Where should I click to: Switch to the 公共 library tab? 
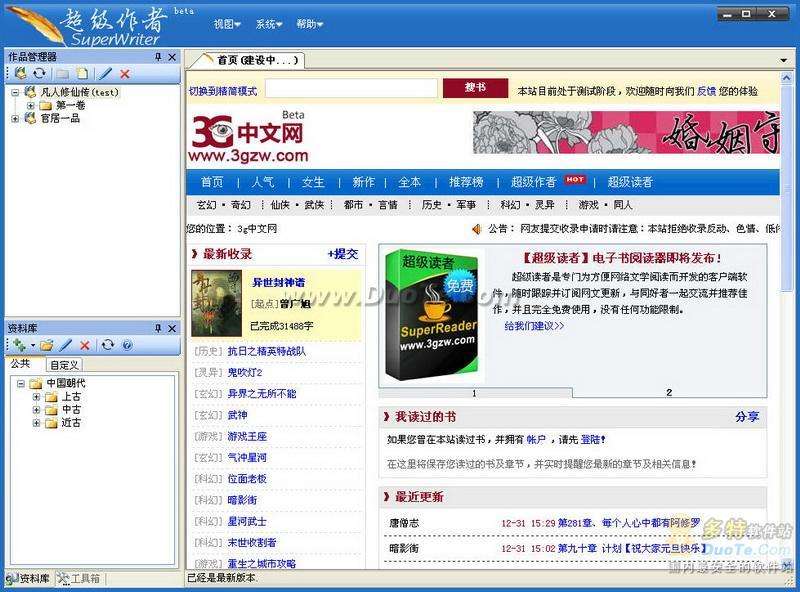20,364
